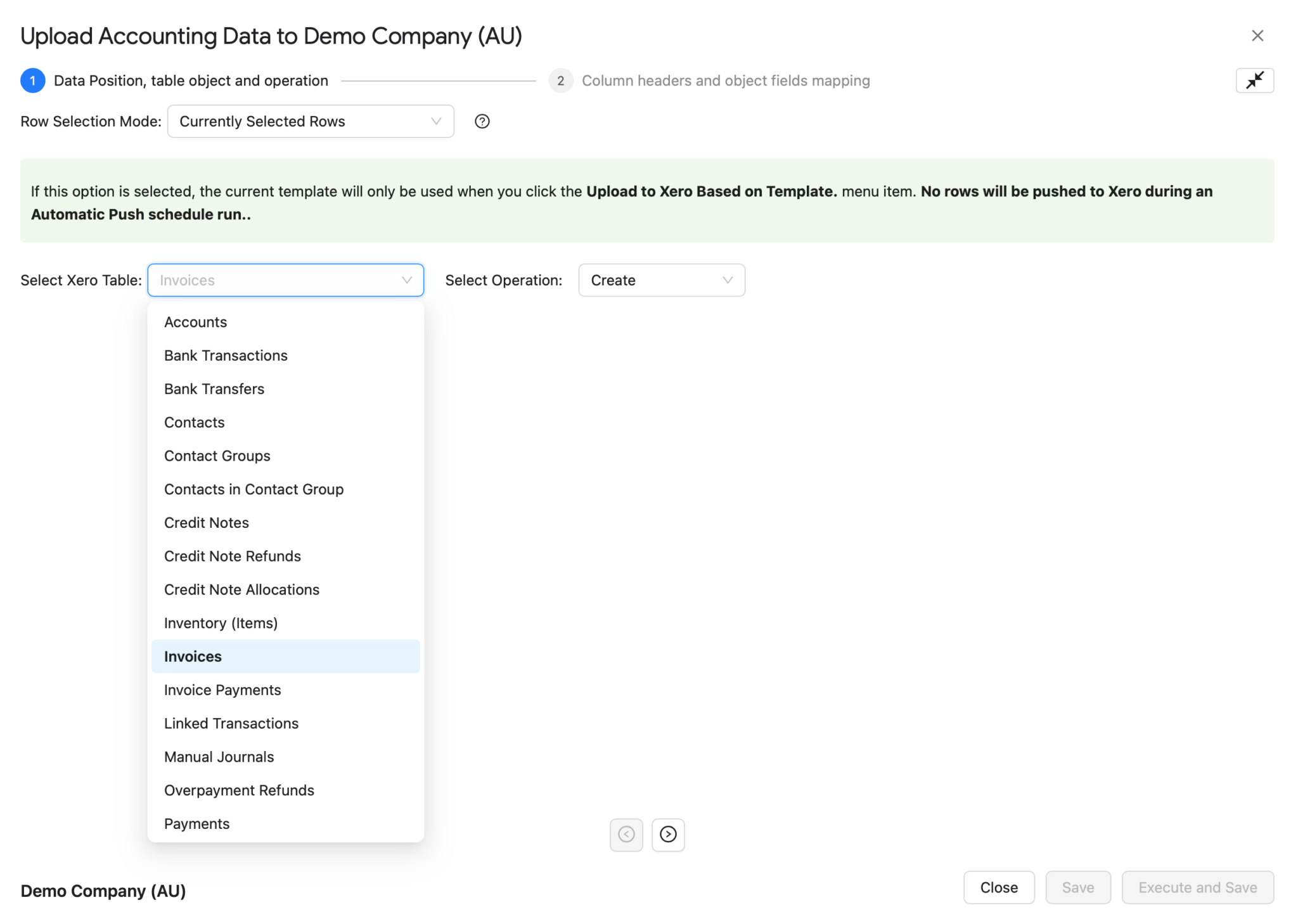1298x924 pixels.
Task: Pick the Credit Notes option
Action: tap(285, 523)
